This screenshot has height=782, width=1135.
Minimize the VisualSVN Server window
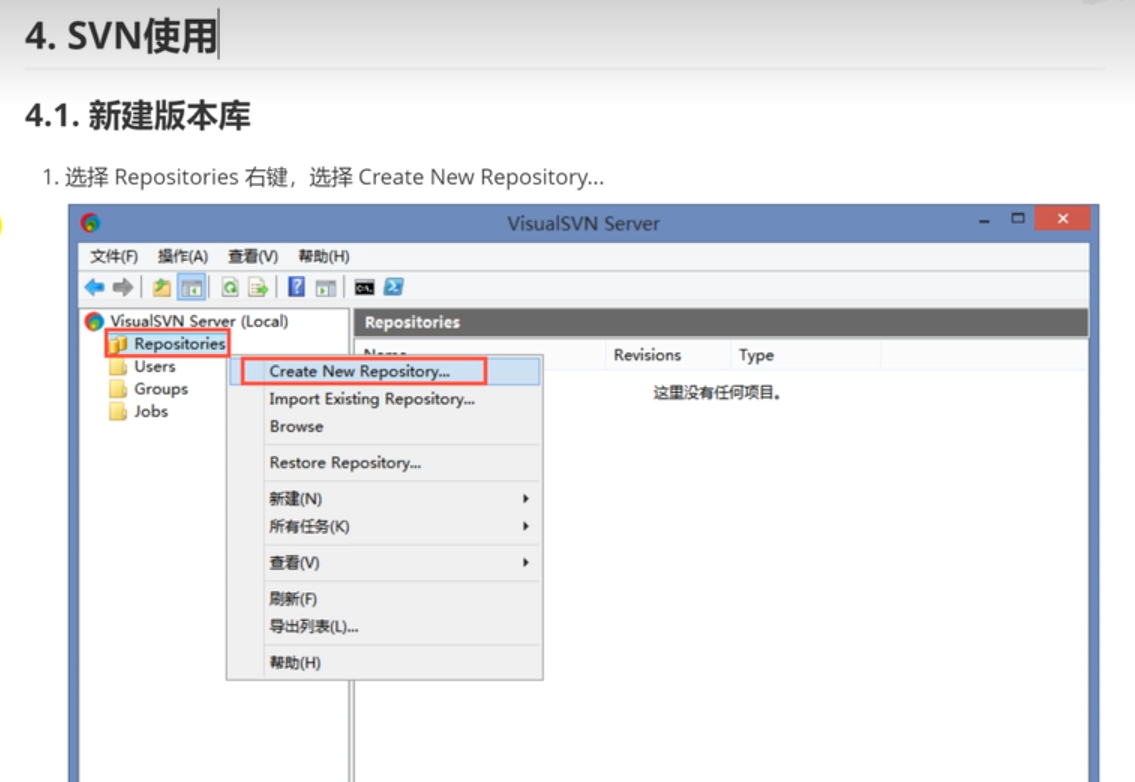984,220
